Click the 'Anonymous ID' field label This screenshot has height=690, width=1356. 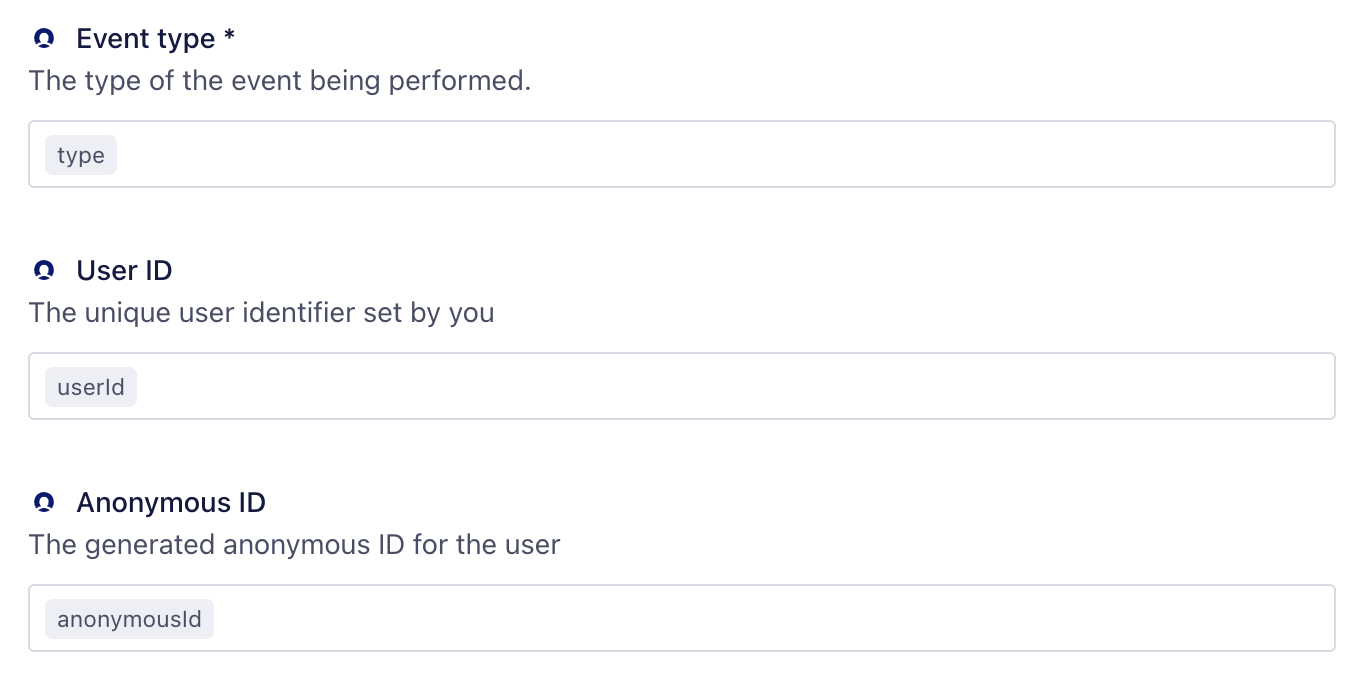click(171, 502)
